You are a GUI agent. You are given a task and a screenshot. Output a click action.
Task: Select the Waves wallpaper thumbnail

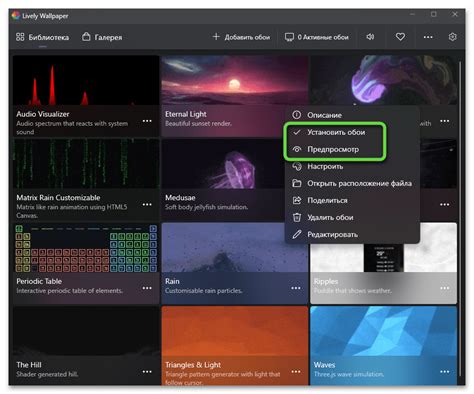coord(383,331)
